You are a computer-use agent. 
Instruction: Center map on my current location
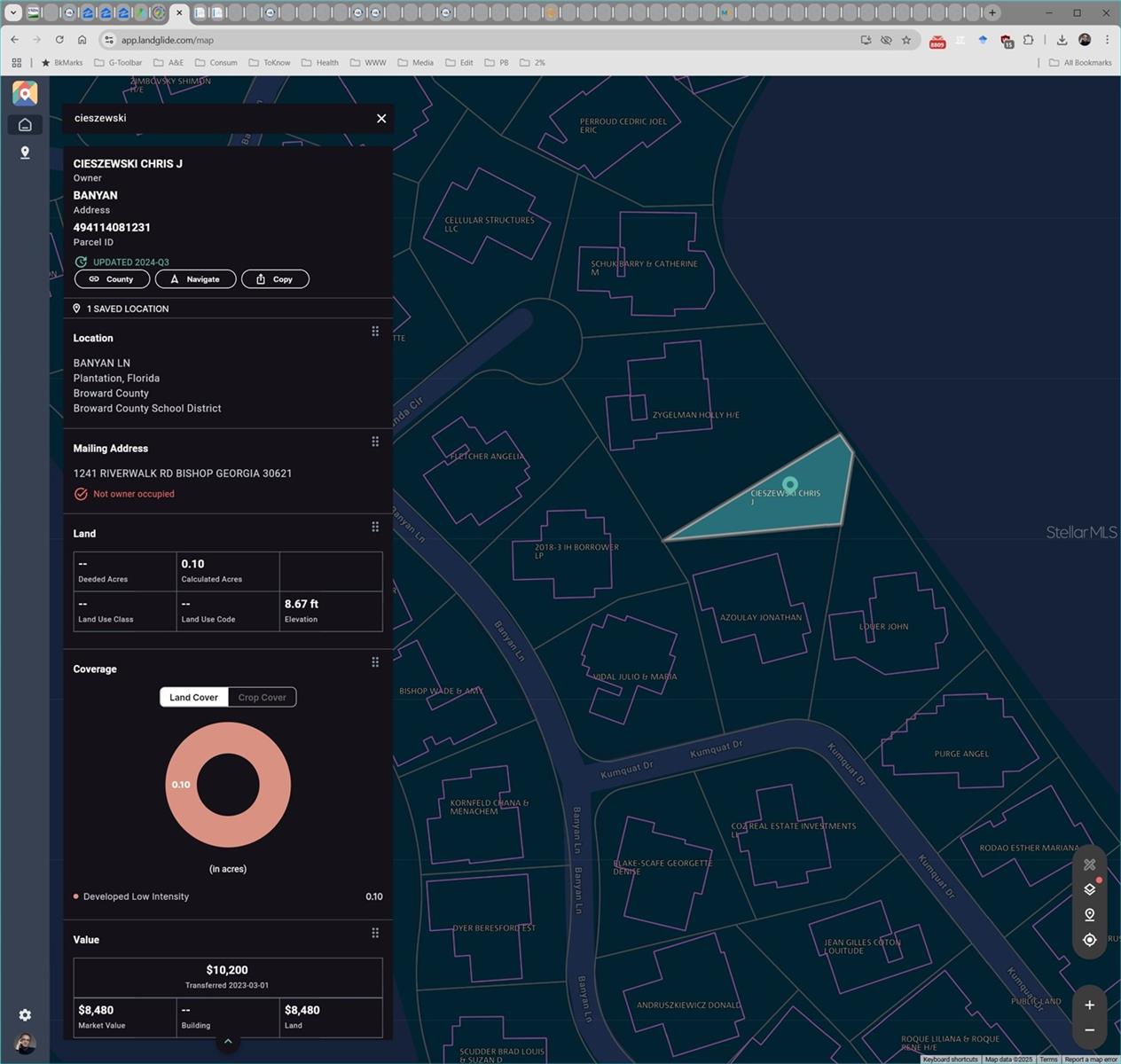click(x=1090, y=940)
